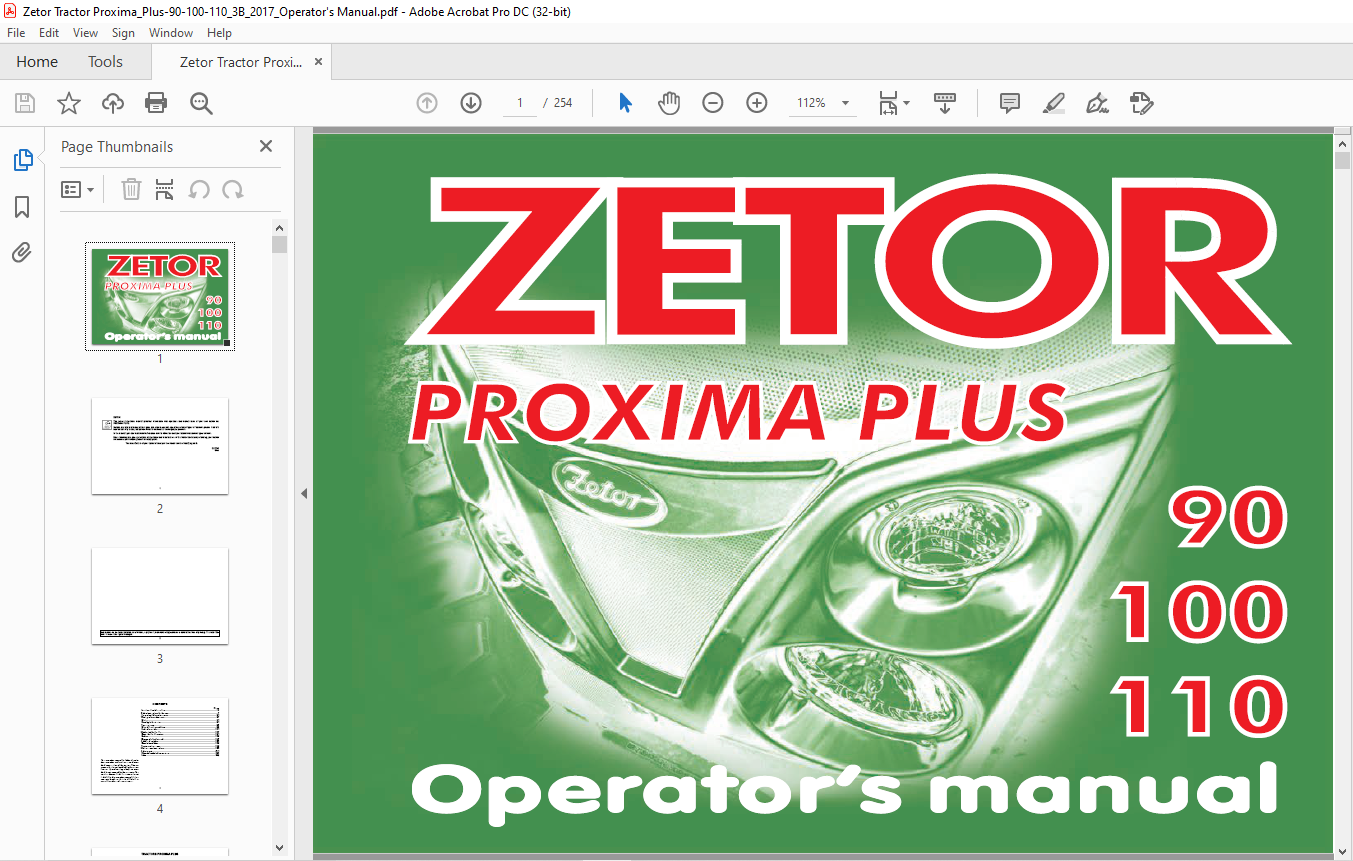Screen dimensions: 1353x861
Task: Select page 3 thumbnail
Action: click(160, 596)
